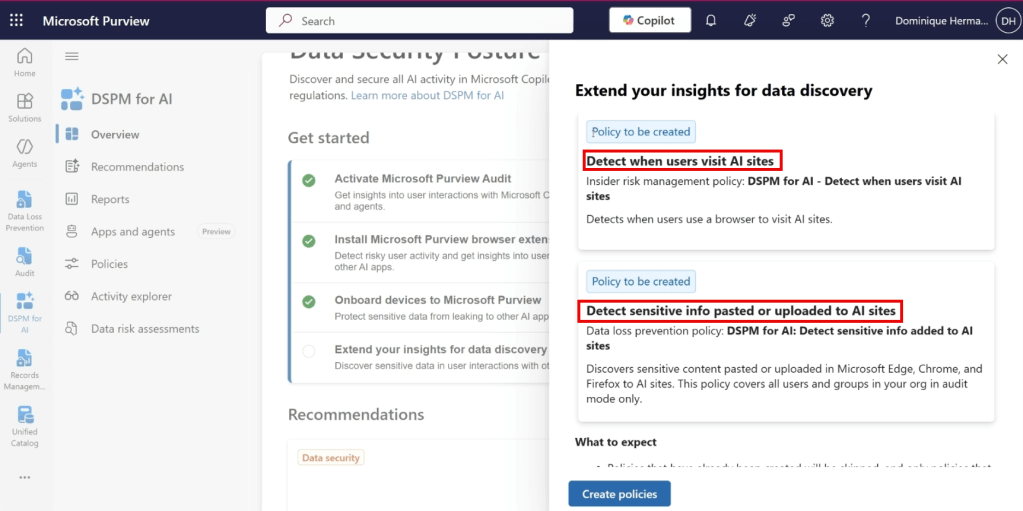Click the Onboard devices completed checkmark
This screenshot has width=1023, height=511.
click(309, 301)
